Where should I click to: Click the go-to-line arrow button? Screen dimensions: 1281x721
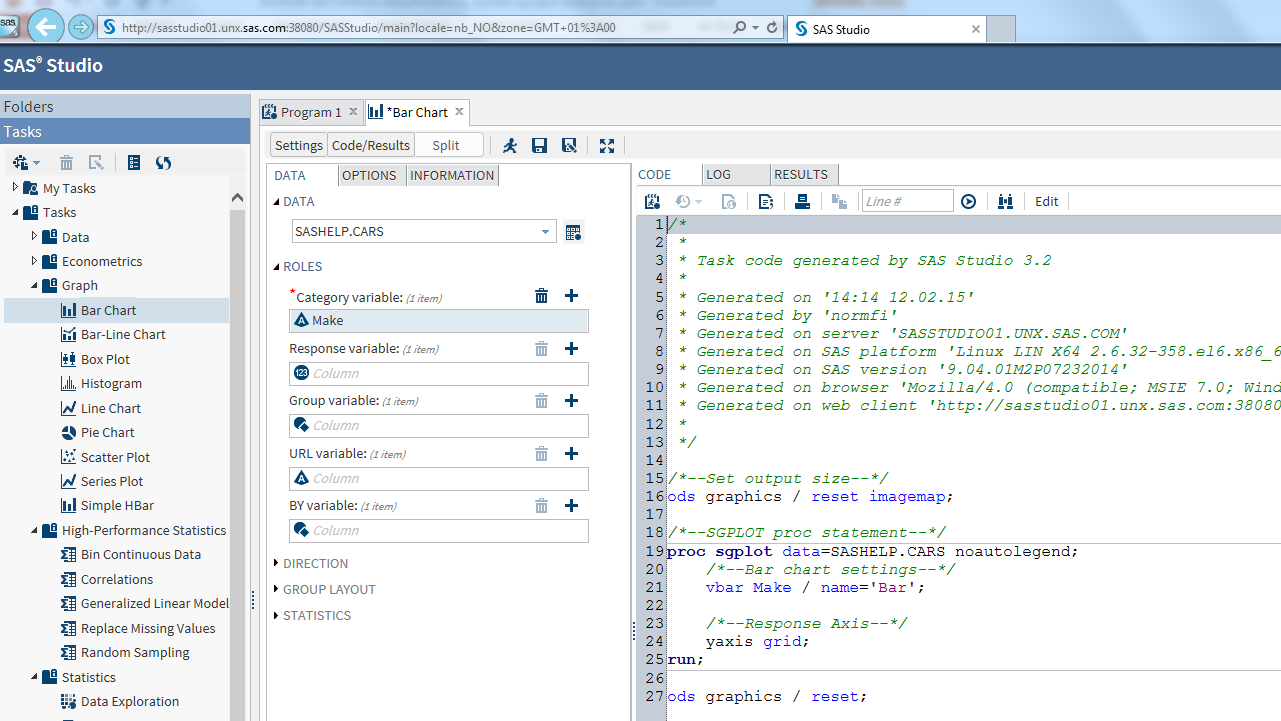(968, 201)
